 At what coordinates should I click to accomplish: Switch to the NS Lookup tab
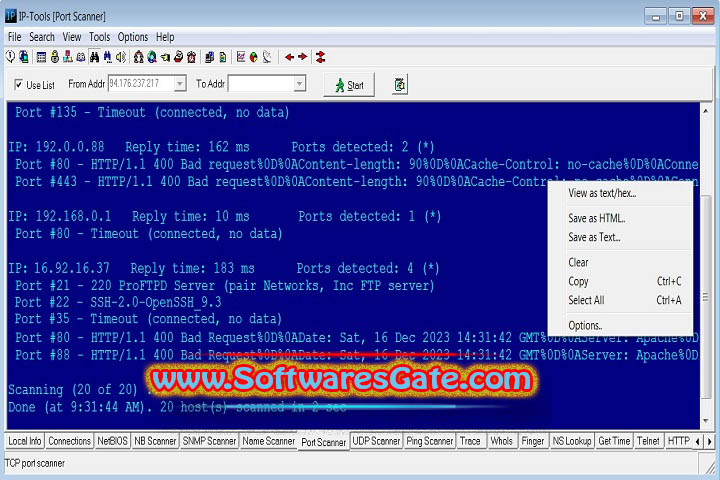point(572,441)
